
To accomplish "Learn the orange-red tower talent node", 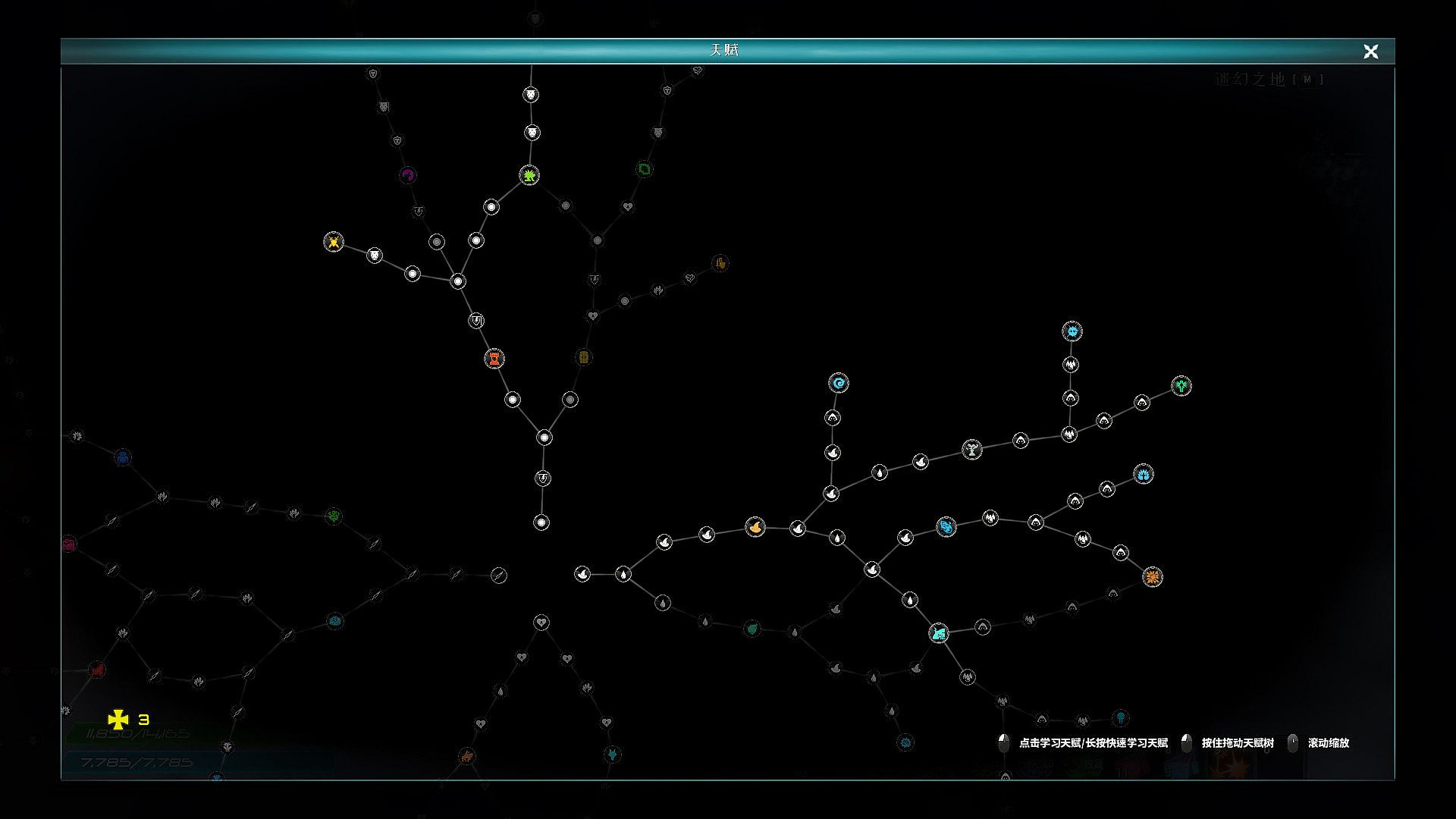I will click(494, 359).
